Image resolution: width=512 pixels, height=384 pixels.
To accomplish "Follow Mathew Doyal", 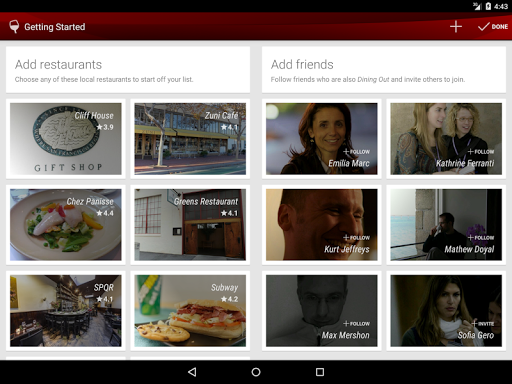I will coord(481,238).
